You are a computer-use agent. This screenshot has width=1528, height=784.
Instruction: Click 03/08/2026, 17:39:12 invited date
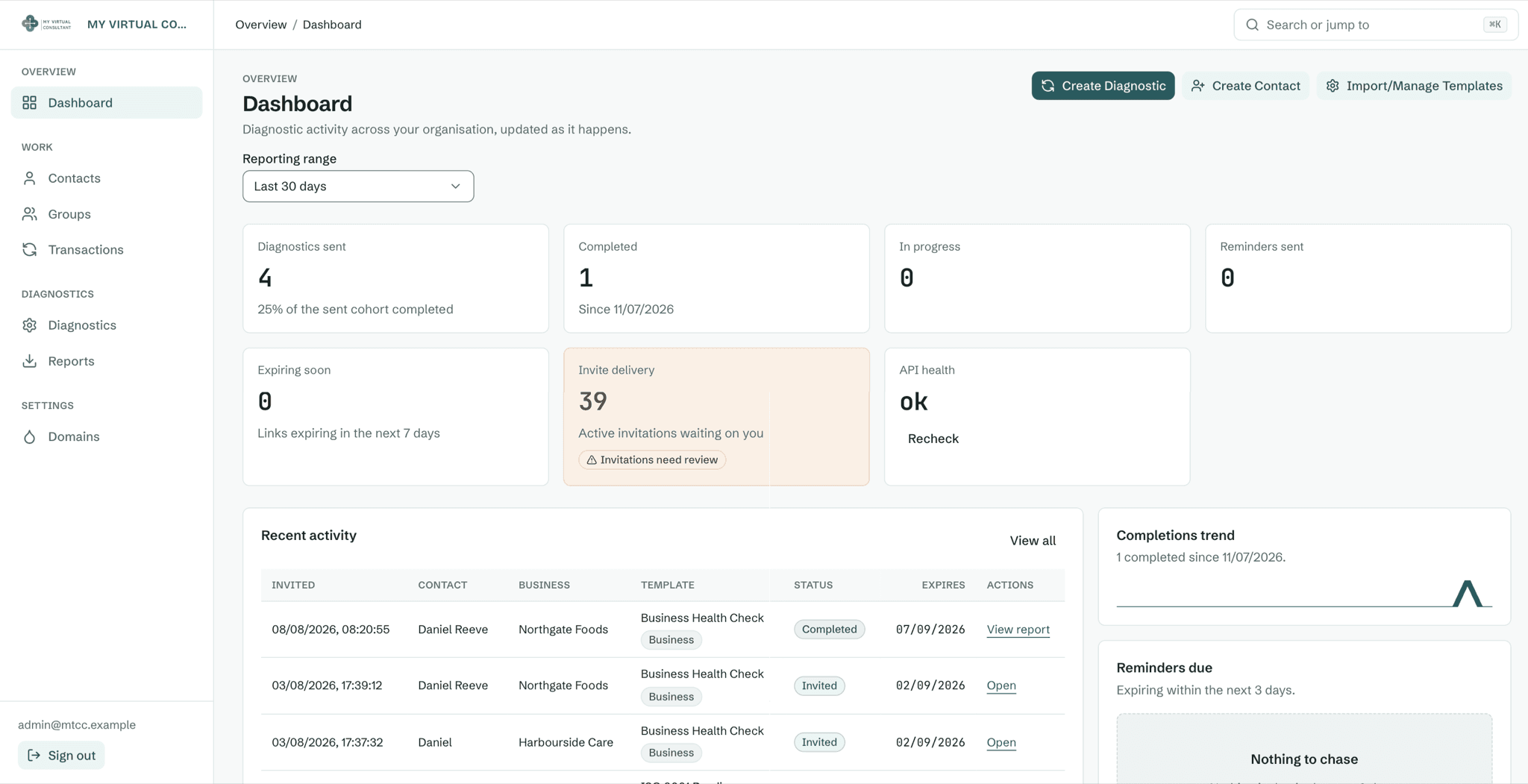327,686
